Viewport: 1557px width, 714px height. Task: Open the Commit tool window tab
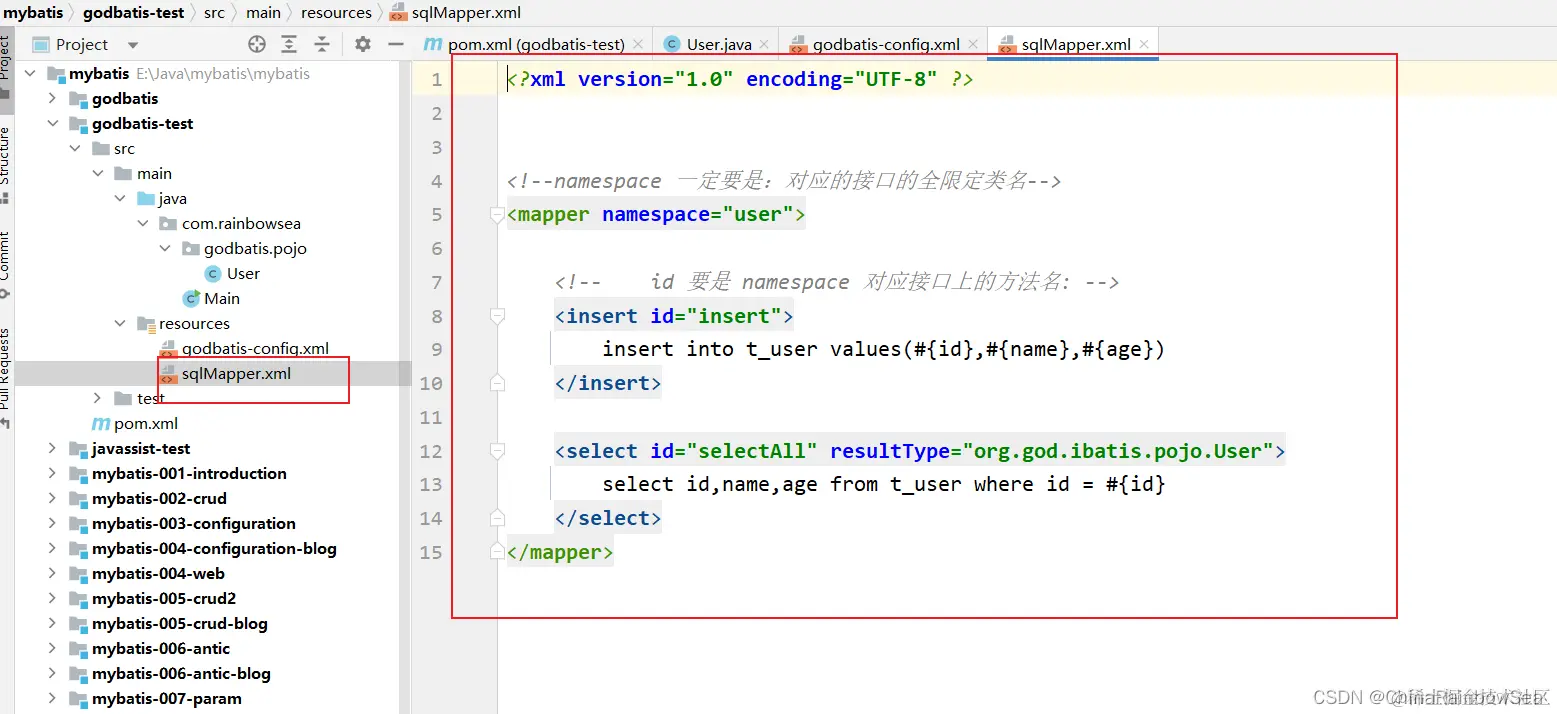(x=6, y=263)
